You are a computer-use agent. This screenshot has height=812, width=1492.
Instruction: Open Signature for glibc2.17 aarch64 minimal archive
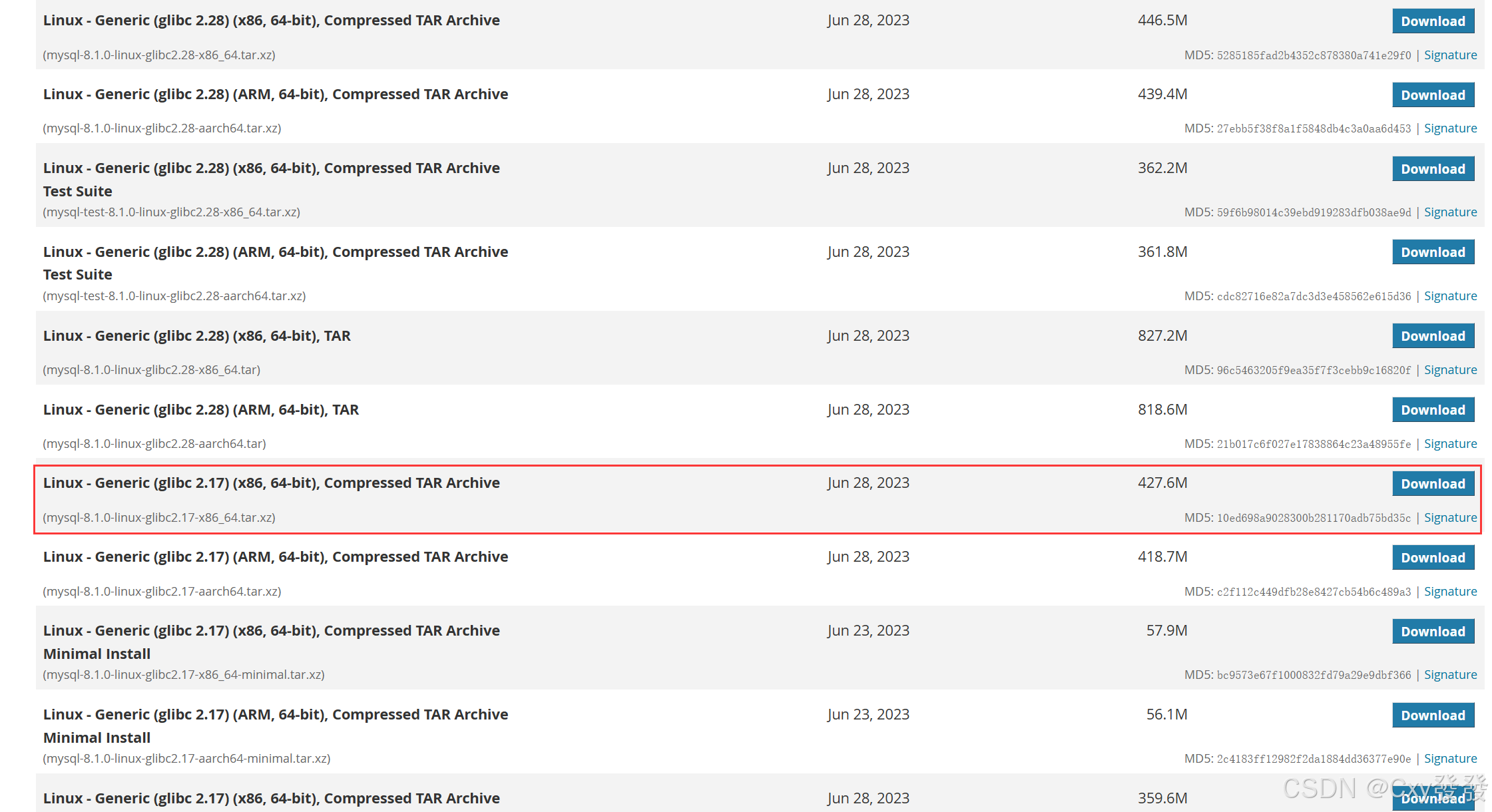click(1449, 759)
